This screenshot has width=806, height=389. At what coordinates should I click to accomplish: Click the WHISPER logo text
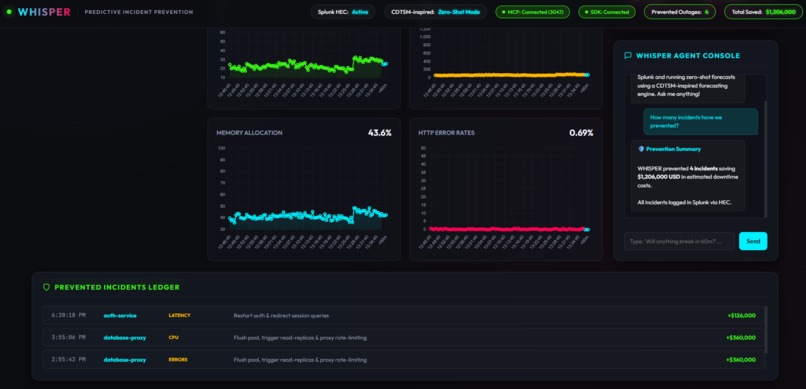(44, 12)
